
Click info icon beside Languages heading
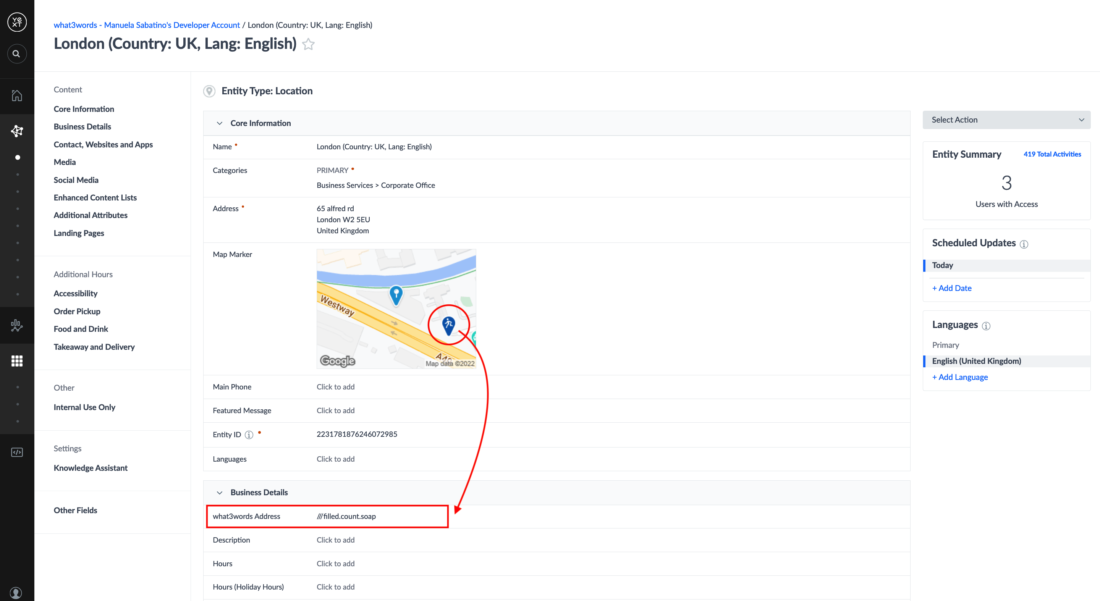click(986, 326)
